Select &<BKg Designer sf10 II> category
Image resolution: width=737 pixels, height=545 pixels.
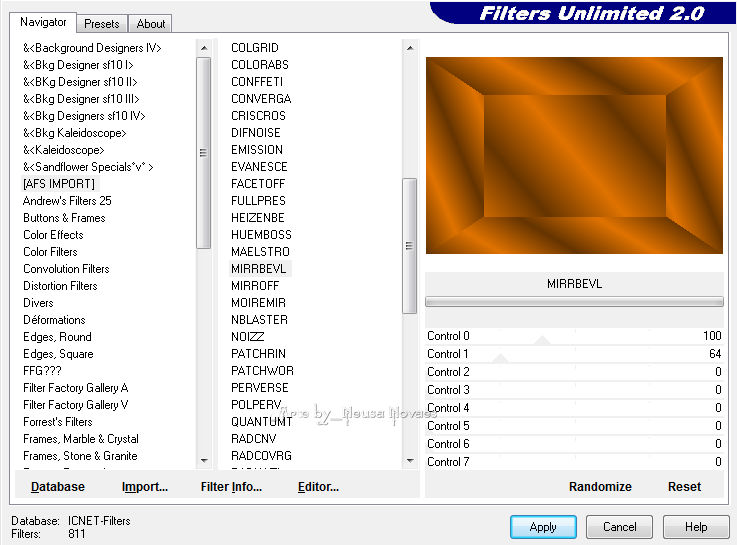point(80,82)
